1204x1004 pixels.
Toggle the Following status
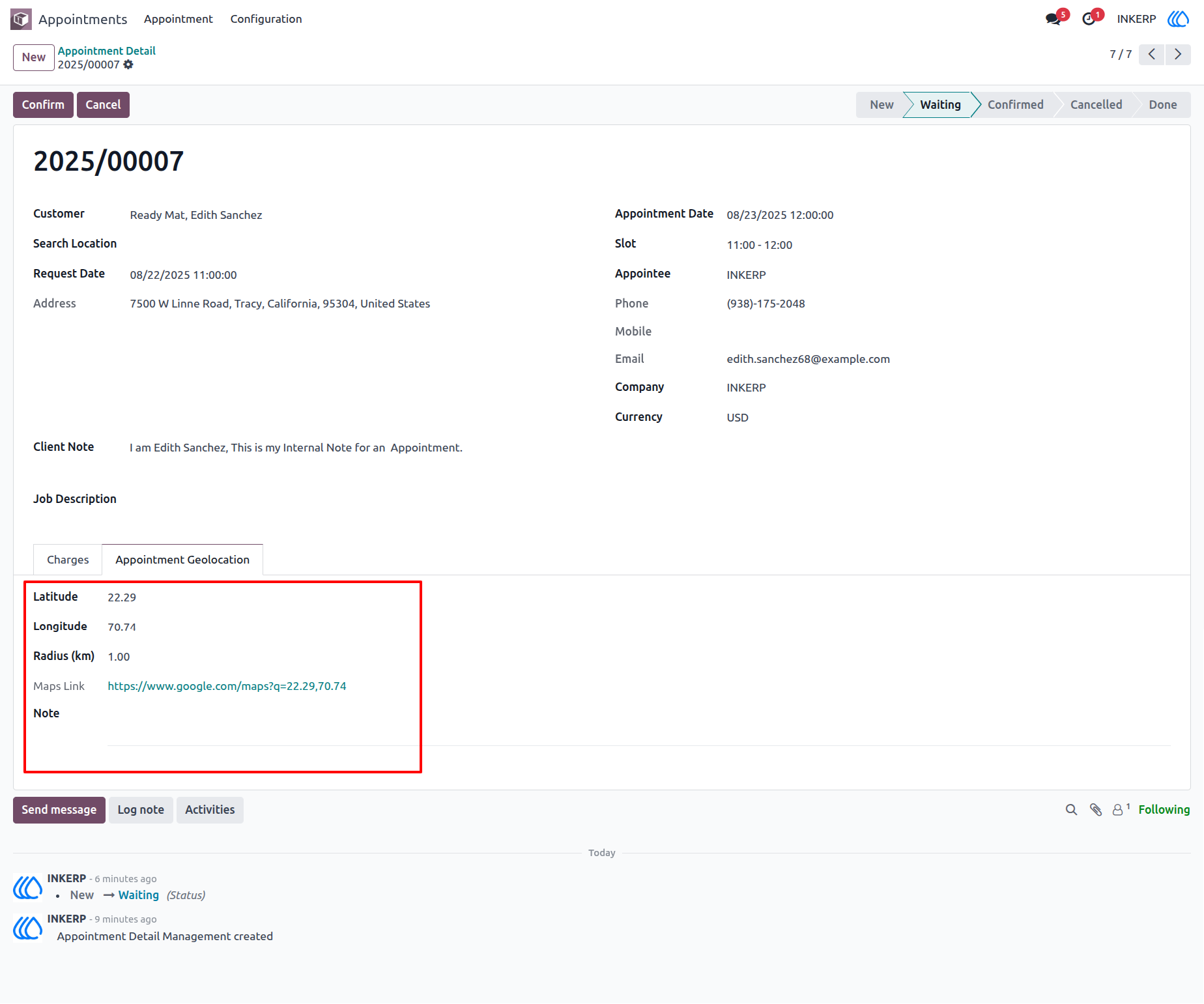1164,810
